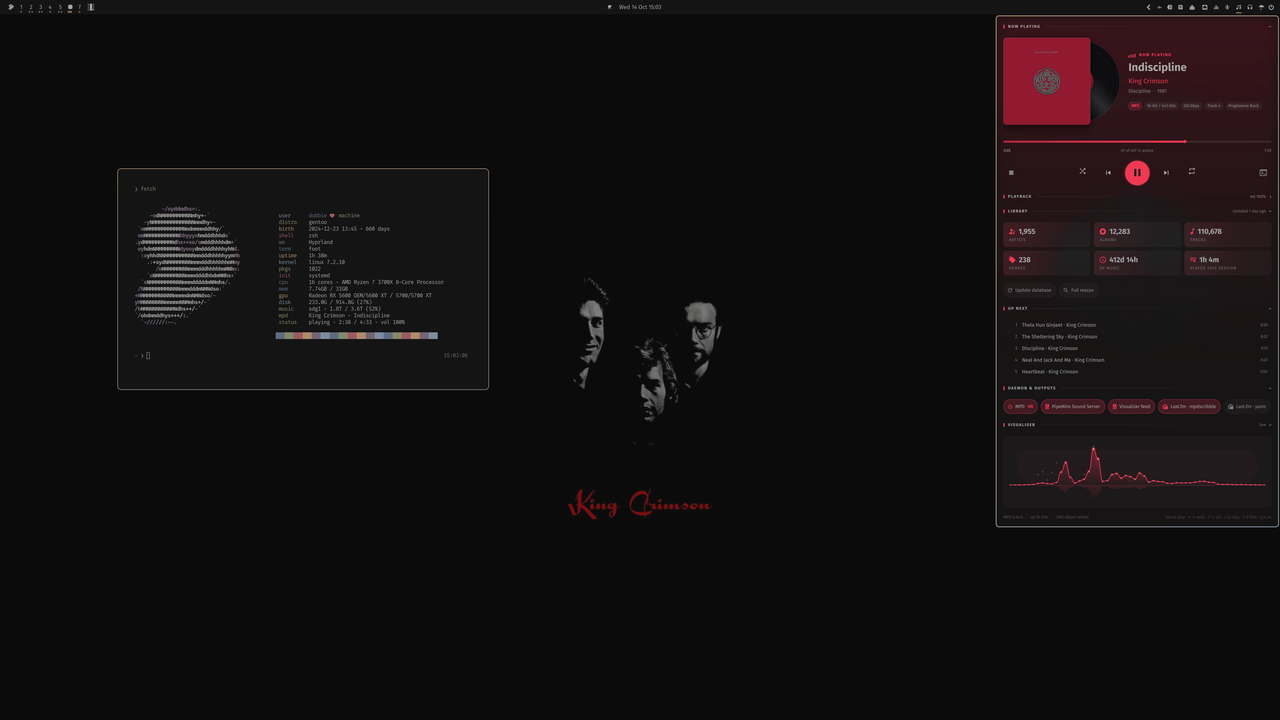
Task: Go back to the previous track
Action: 1108,172
